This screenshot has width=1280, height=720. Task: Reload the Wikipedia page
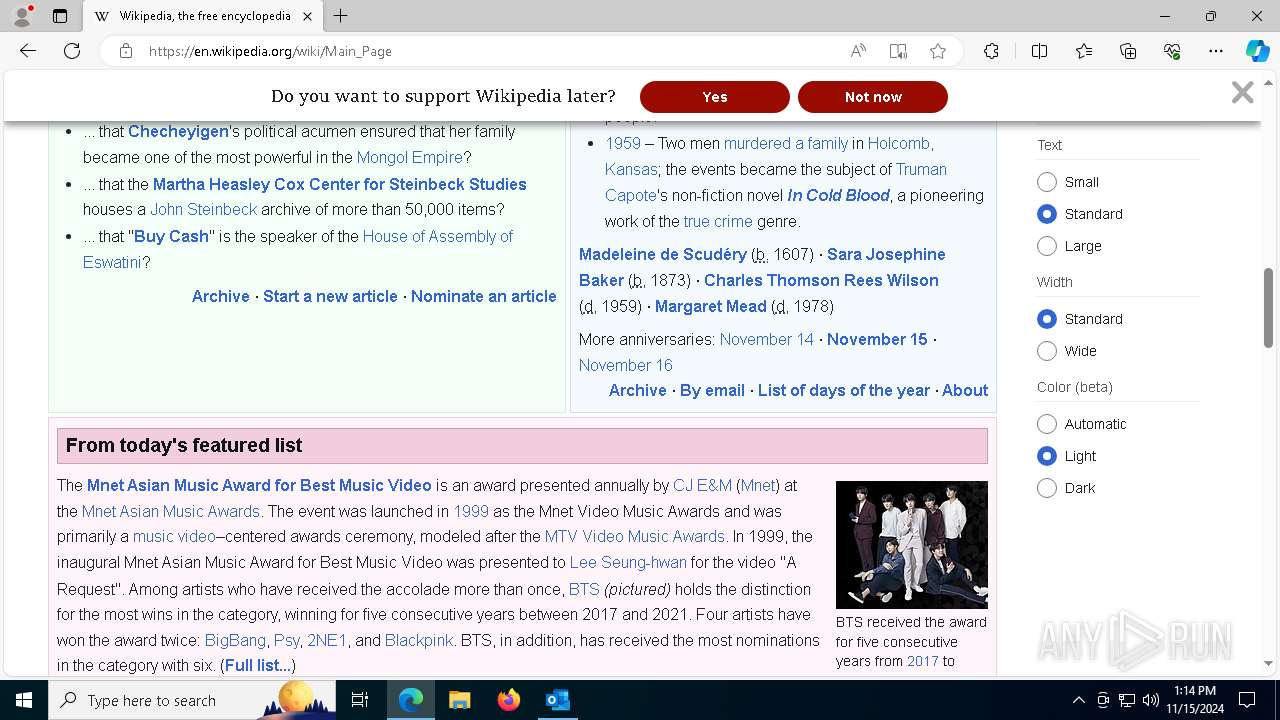coord(72,51)
